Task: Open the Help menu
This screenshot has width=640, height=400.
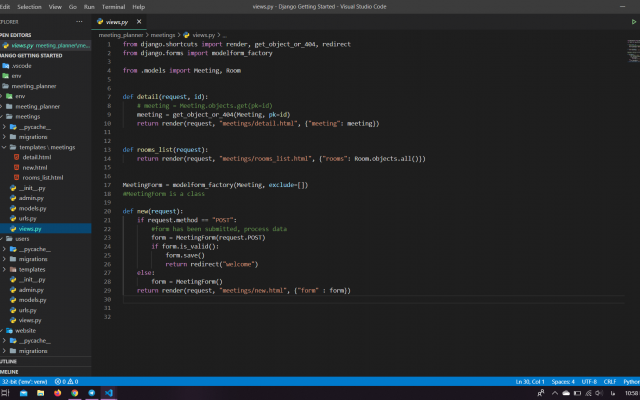Action: coord(138,7)
